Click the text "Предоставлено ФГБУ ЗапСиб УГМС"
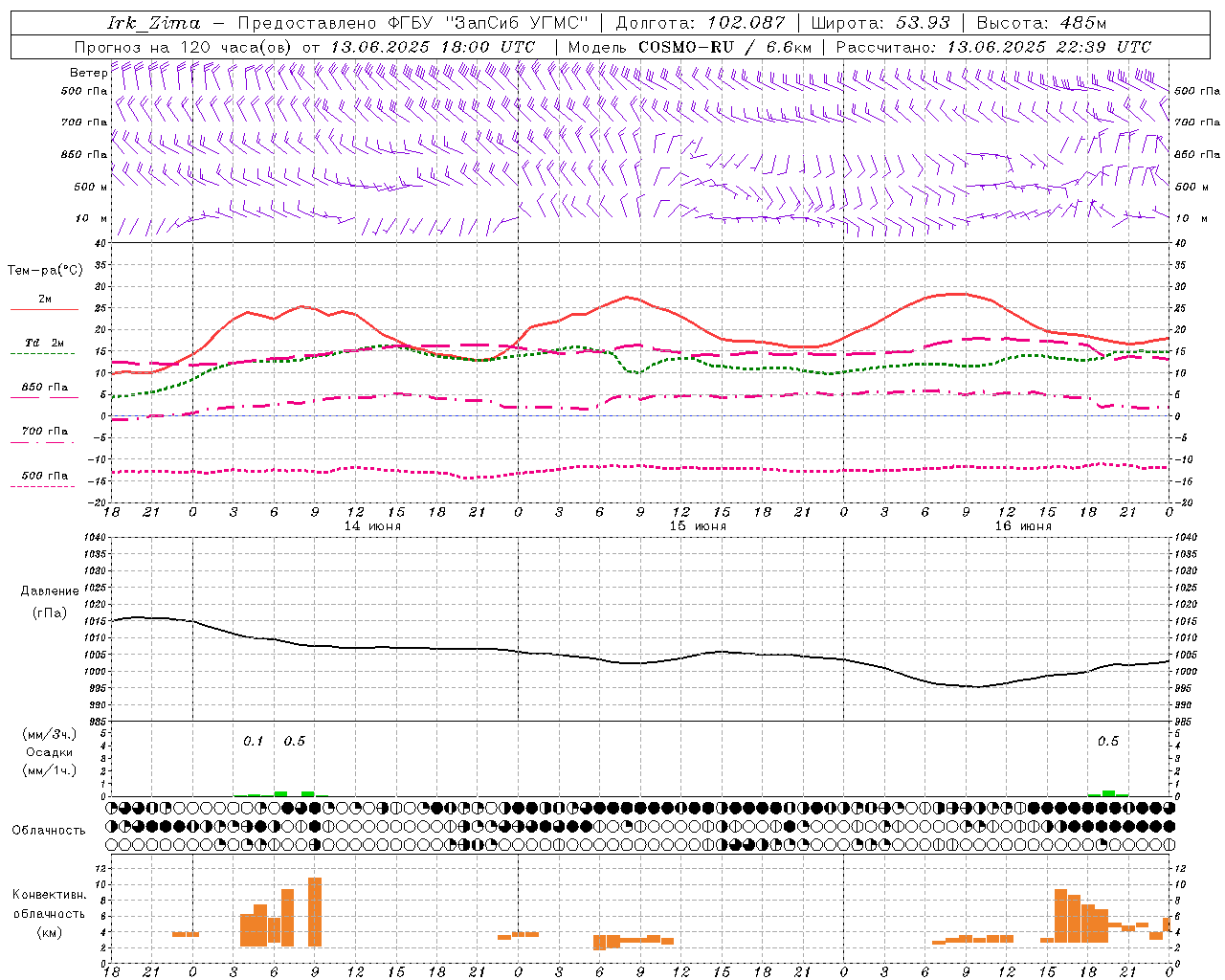 pyautogui.click(x=412, y=23)
